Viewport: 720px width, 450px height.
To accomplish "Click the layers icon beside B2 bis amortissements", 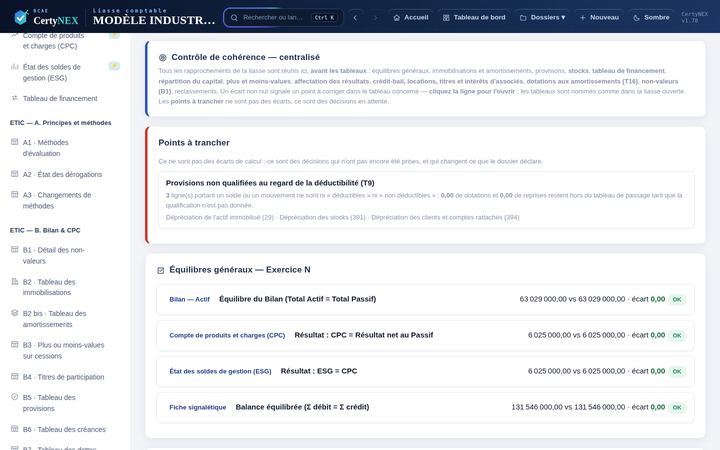I will pyautogui.click(x=15, y=313).
